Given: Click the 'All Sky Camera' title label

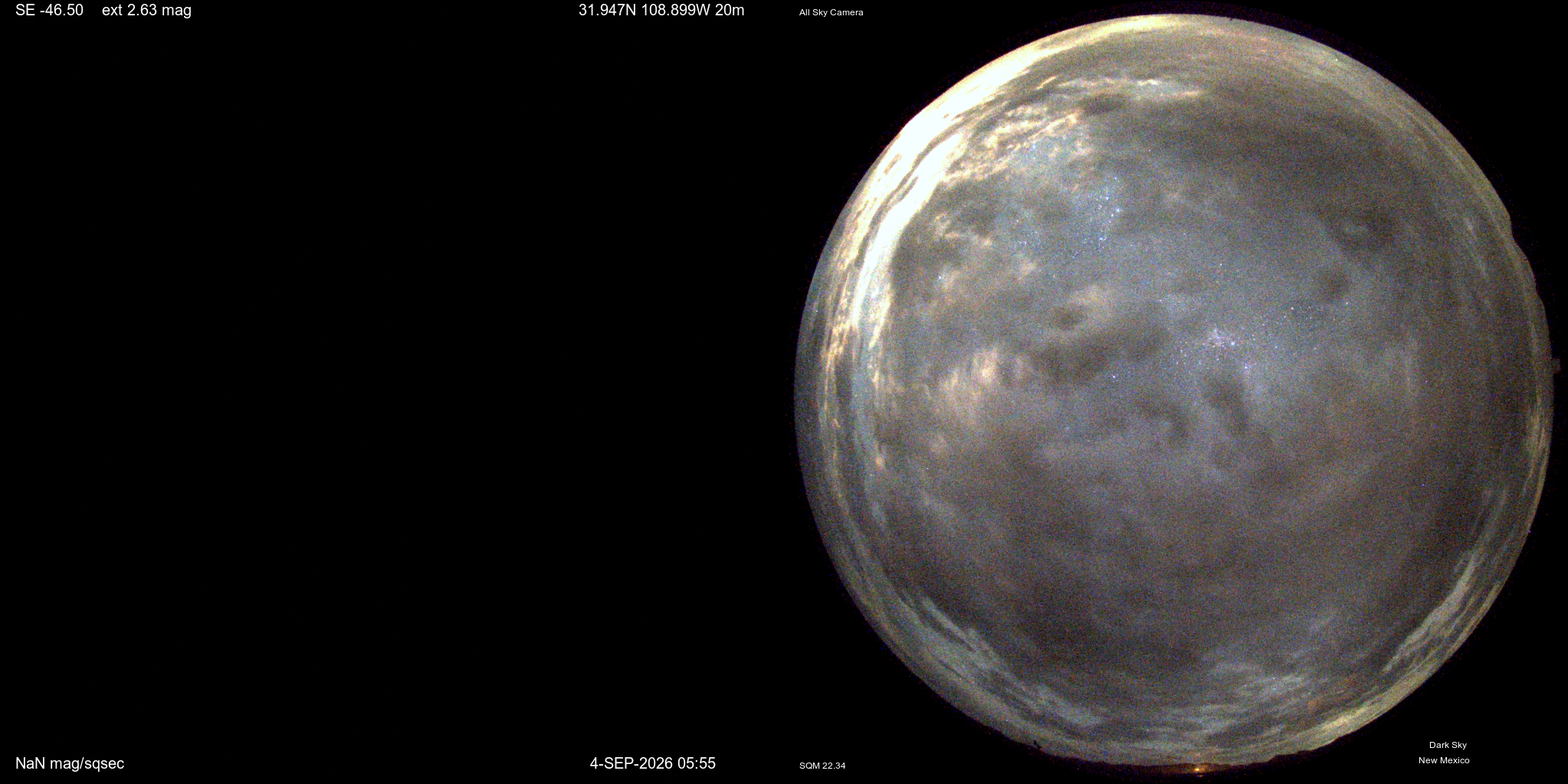Looking at the screenshot, I should [831, 12].
